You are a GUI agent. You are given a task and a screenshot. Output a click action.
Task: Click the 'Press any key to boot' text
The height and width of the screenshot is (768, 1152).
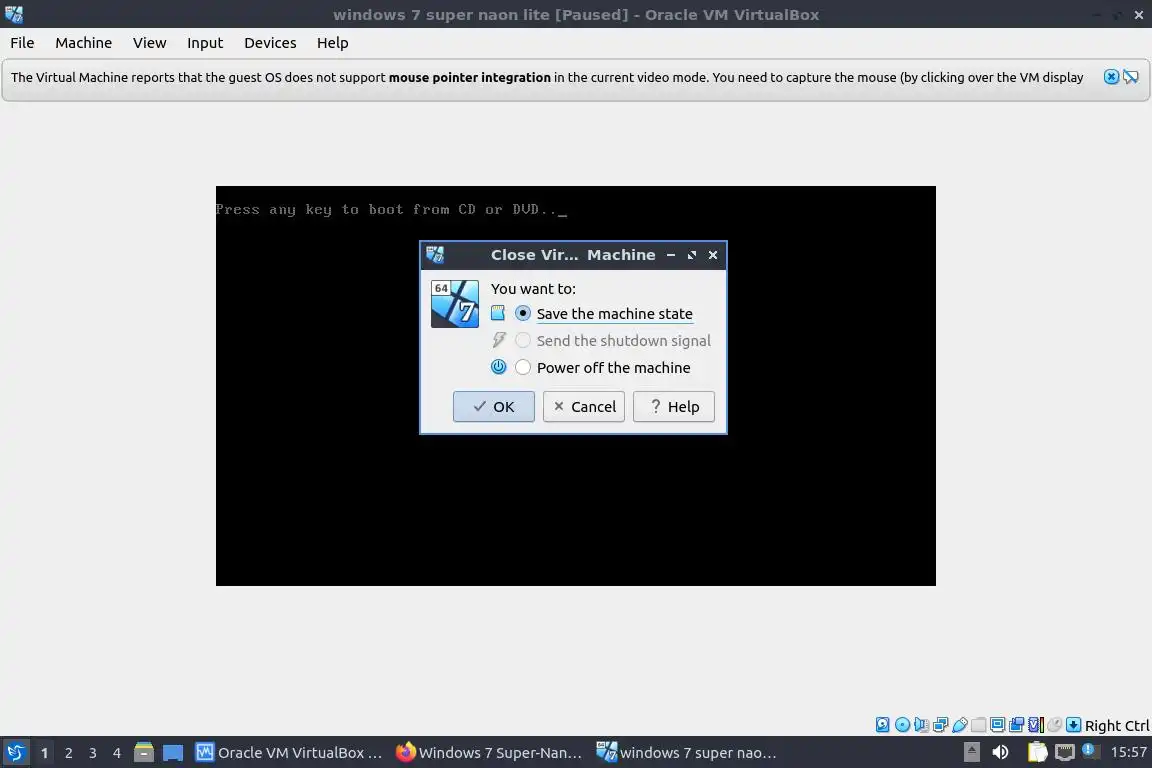pos(391,209)
